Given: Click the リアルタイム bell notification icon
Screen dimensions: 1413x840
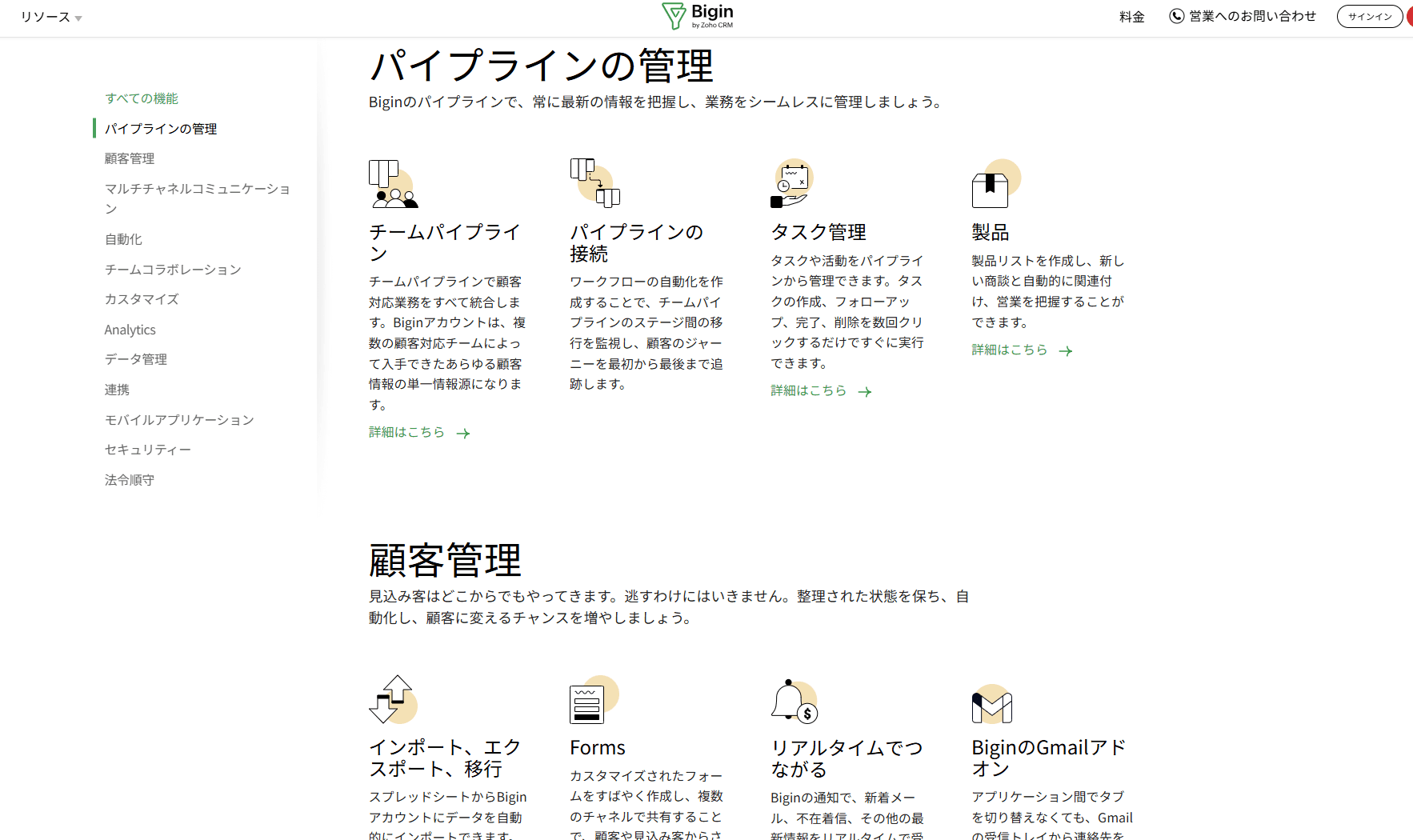Looking at the screenshot, I should [795, 700].
